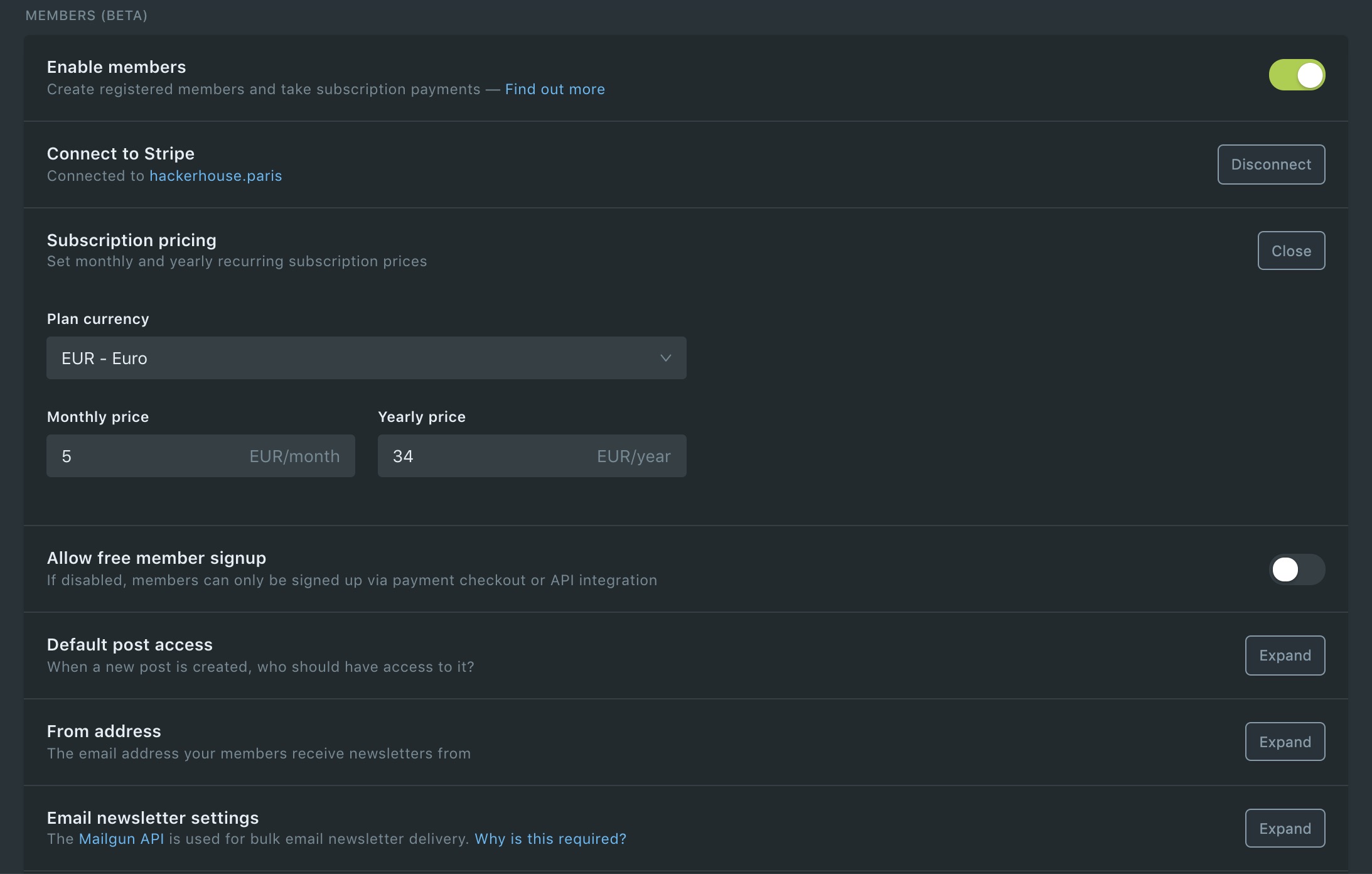
Task: Turn on Allow free member signup
Action: point(1296,569)
